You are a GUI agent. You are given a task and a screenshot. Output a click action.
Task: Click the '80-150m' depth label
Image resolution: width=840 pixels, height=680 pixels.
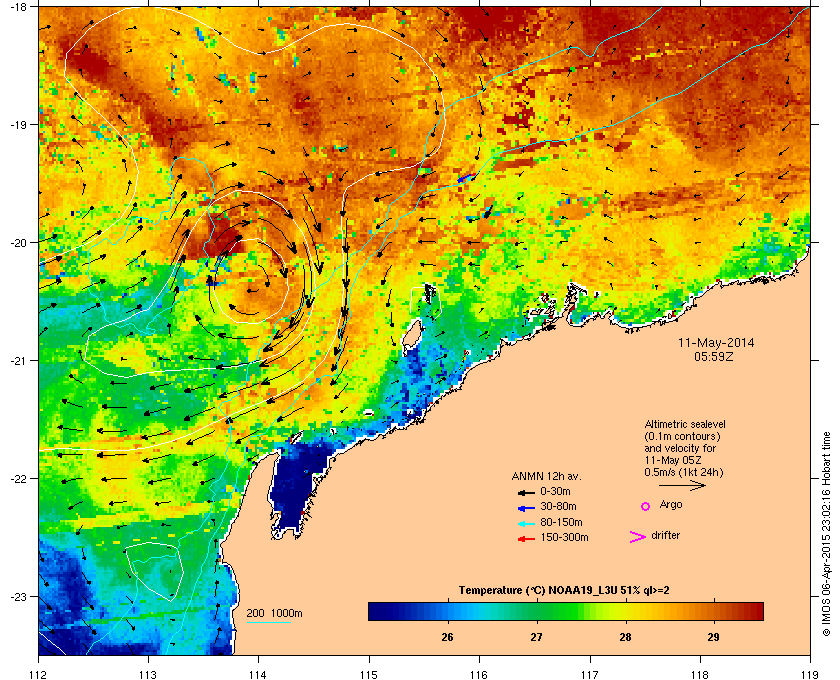(561, 522)
